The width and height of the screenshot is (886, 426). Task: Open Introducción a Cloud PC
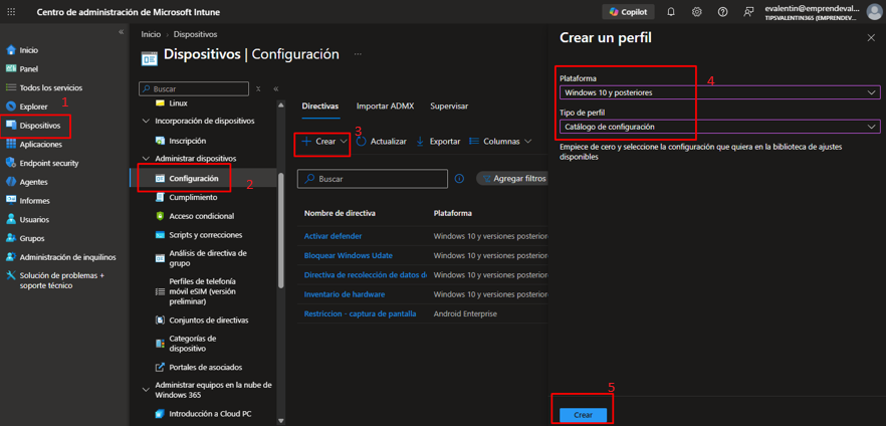(x=210, y=414)
